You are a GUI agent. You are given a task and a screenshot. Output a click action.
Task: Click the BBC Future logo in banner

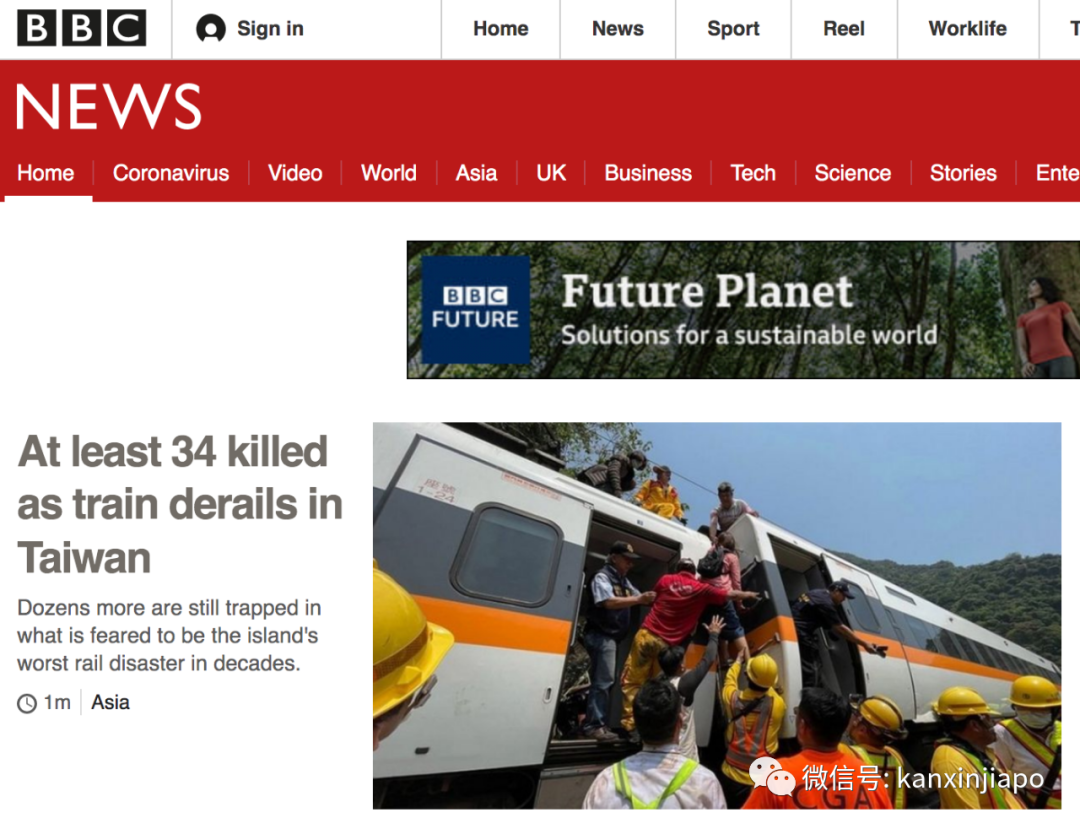tap(475, 309)
